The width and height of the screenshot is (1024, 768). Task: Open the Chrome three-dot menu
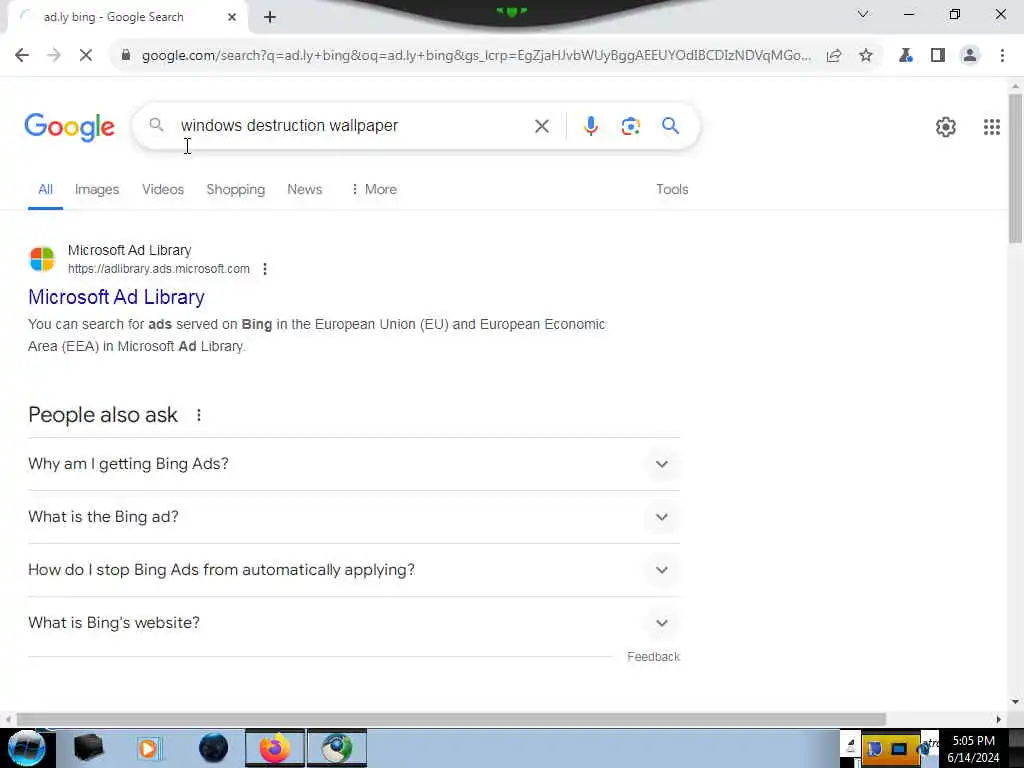pyautogui.click(x=1002, y=56)
